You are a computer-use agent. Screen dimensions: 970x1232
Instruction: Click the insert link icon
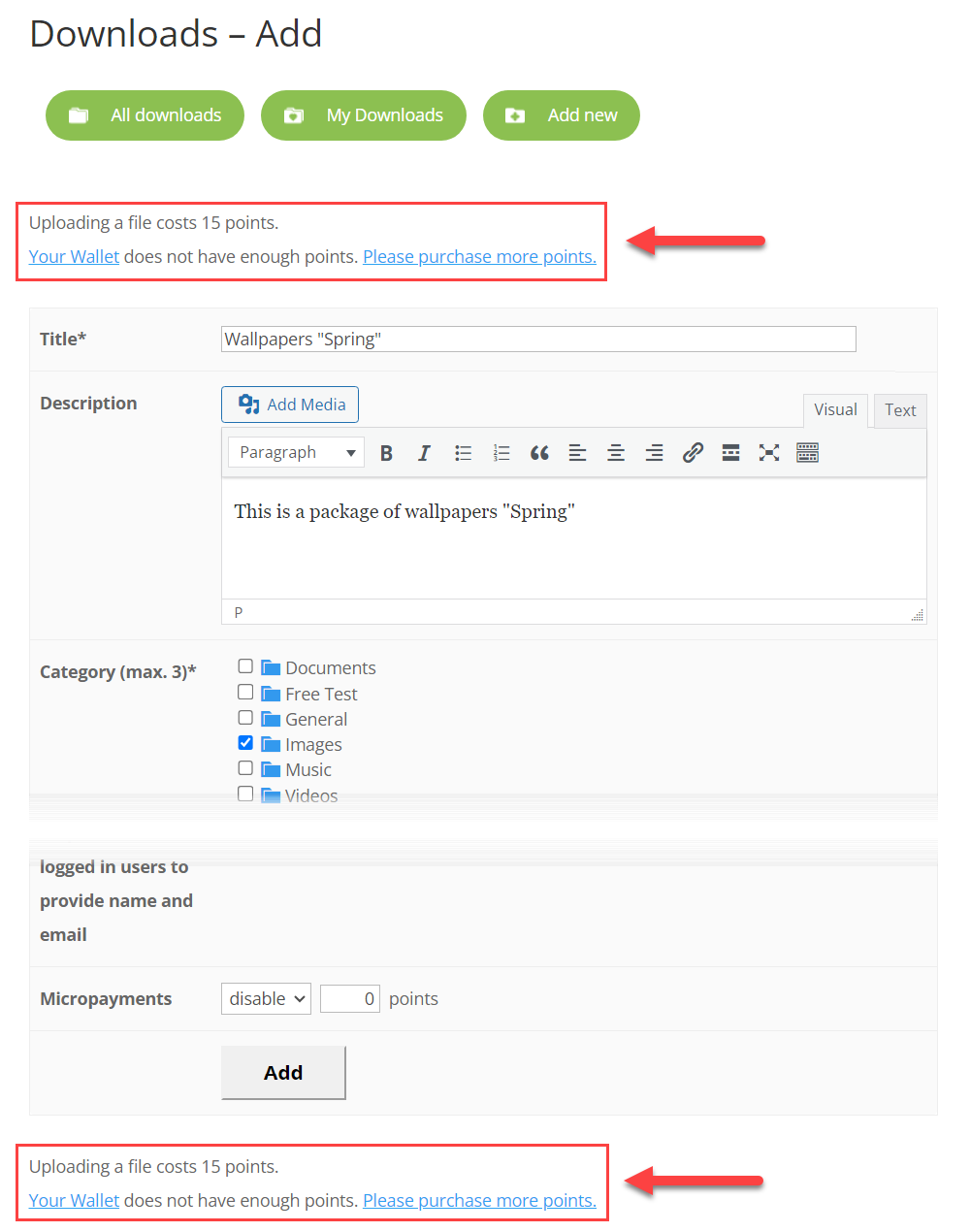[693, 453]
